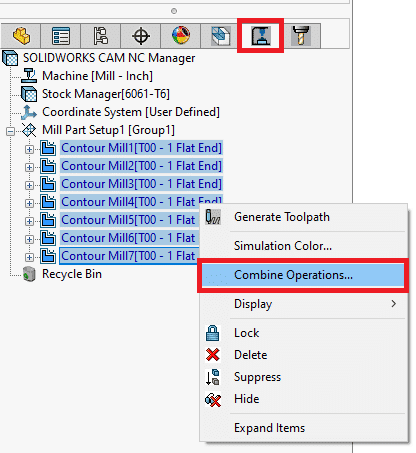Screen dimensions: 416x453
Task: Select Contour Mill2[T00 - 1 Flat End]
Action: pos(141,166)
